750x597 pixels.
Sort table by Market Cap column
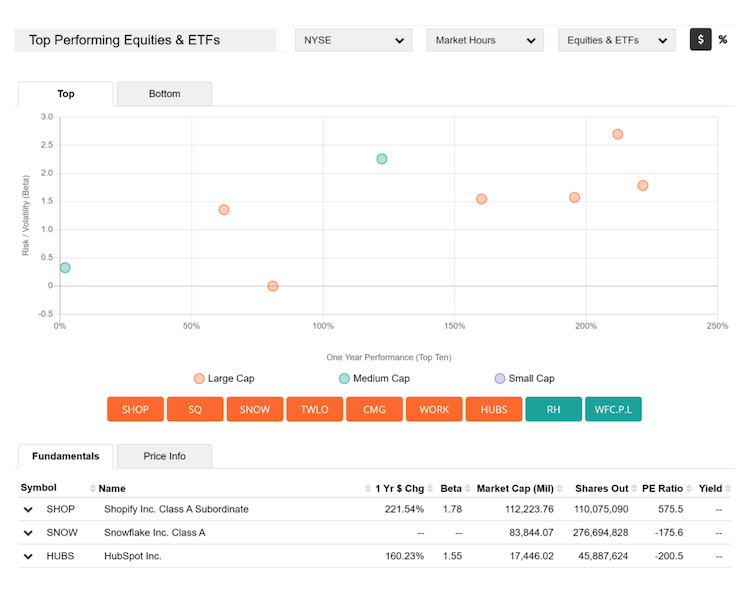point(515,488)
